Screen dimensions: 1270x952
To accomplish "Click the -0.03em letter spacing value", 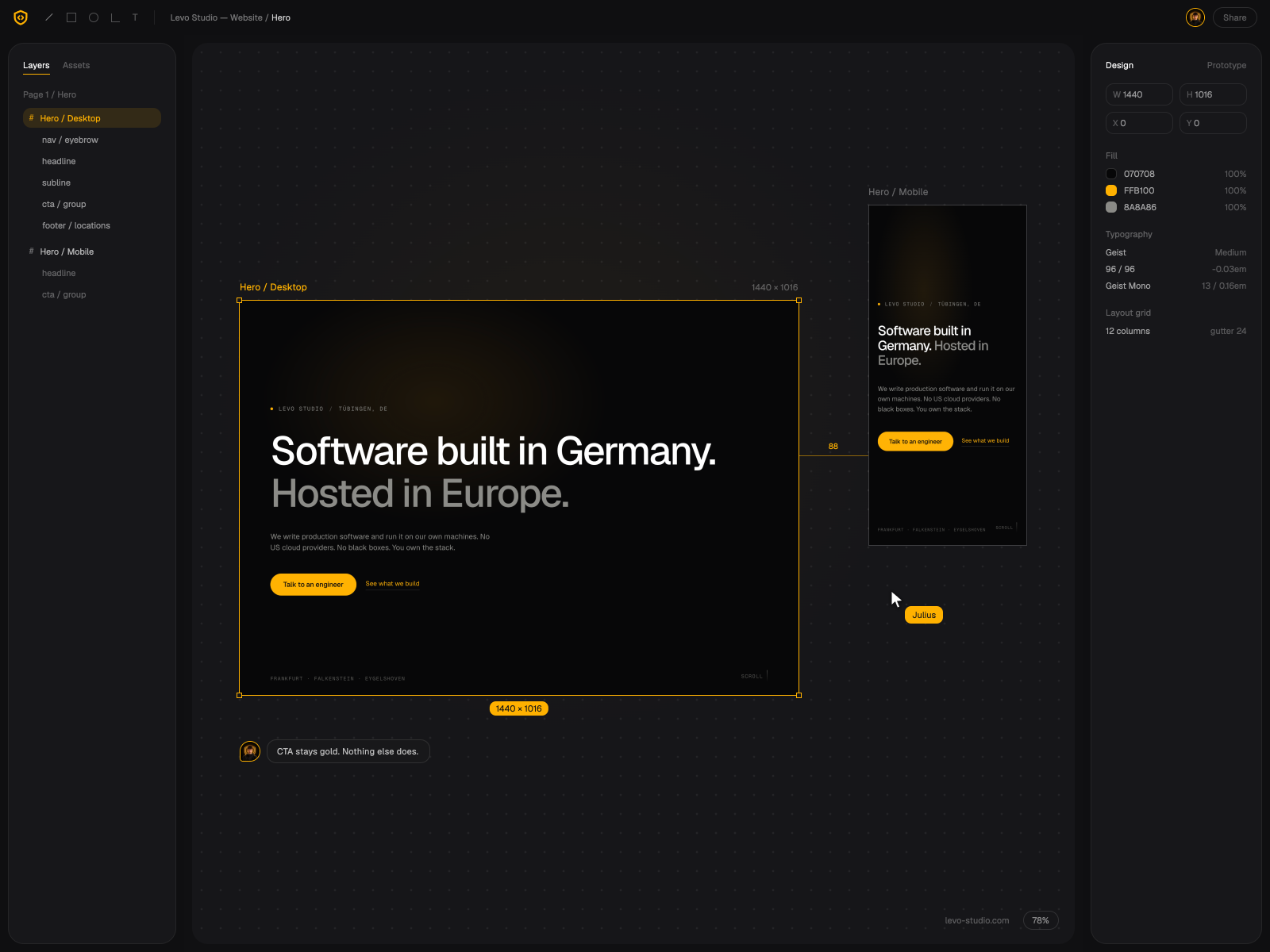I will pyautogui.click(x=1229, y=269).
